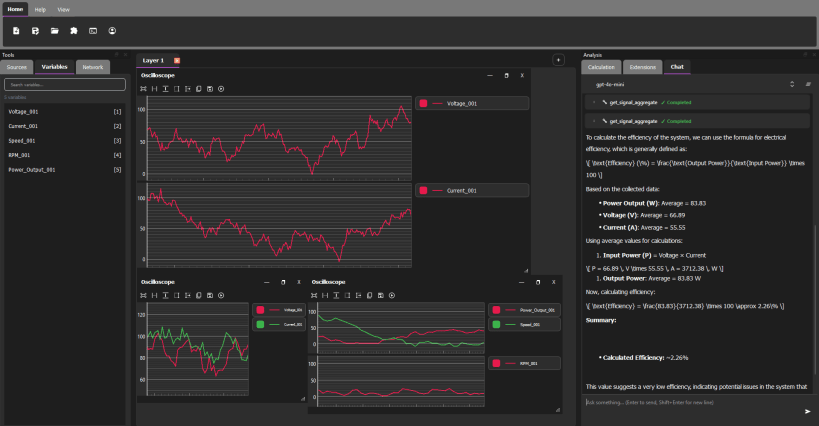Screen dimensions: 819x426
Task: Open the terminal console icon
Action: pyautogui.click(x=93, y=31)
